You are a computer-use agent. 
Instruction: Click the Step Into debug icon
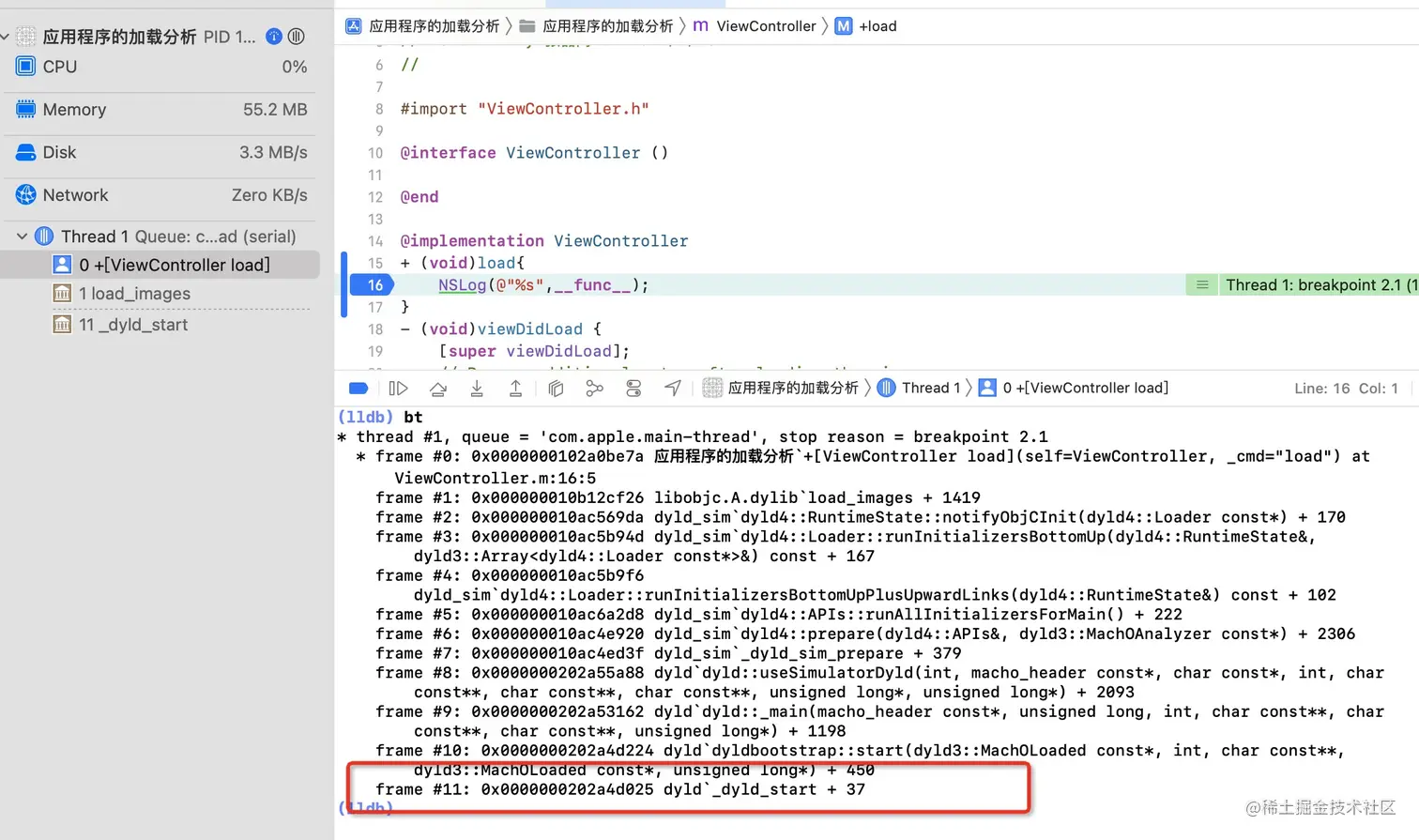pyautogui.click(x=477, y=389)
